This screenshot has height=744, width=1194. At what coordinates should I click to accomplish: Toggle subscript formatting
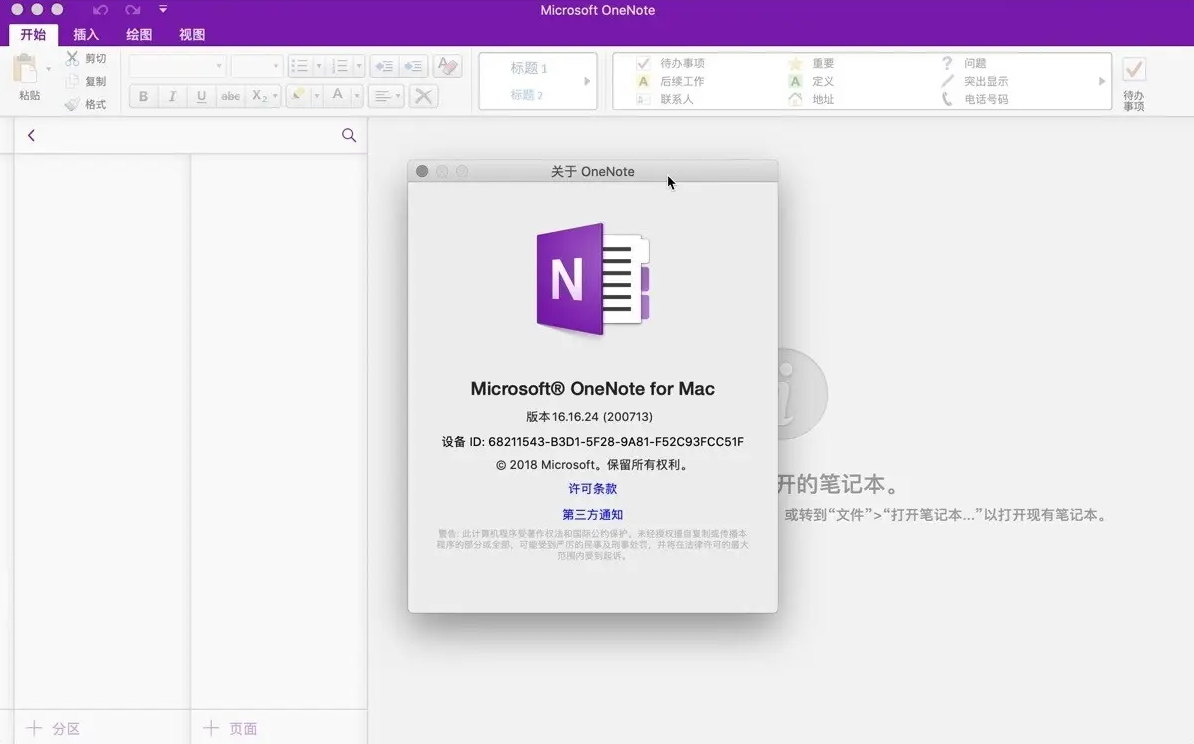[259, 96]
